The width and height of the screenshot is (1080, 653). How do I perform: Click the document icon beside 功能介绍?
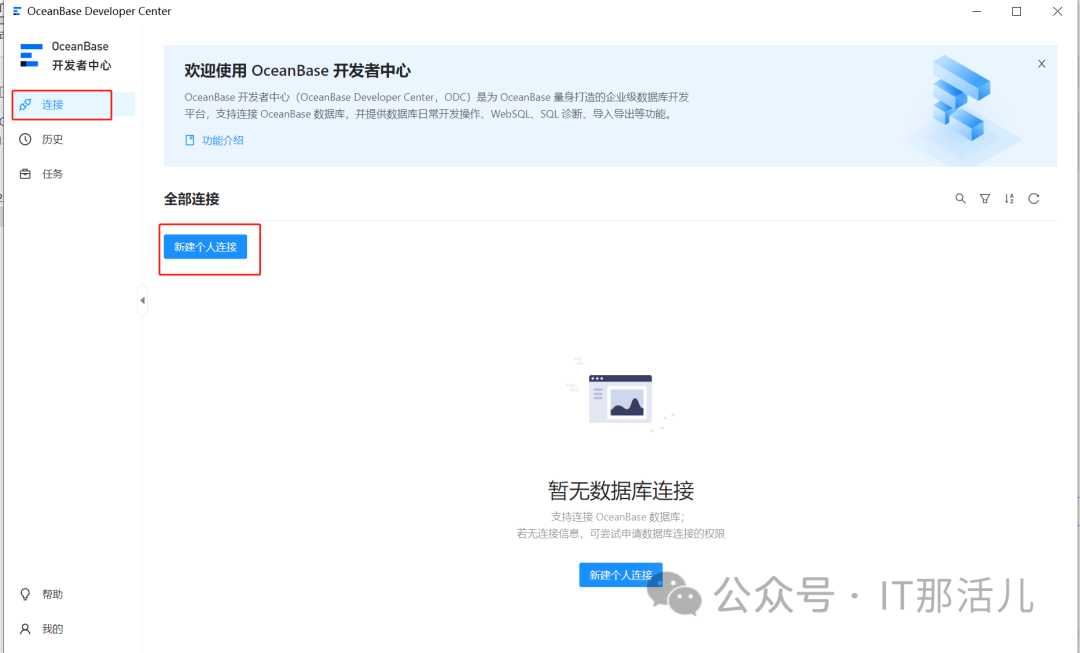[x=190, y=141]
